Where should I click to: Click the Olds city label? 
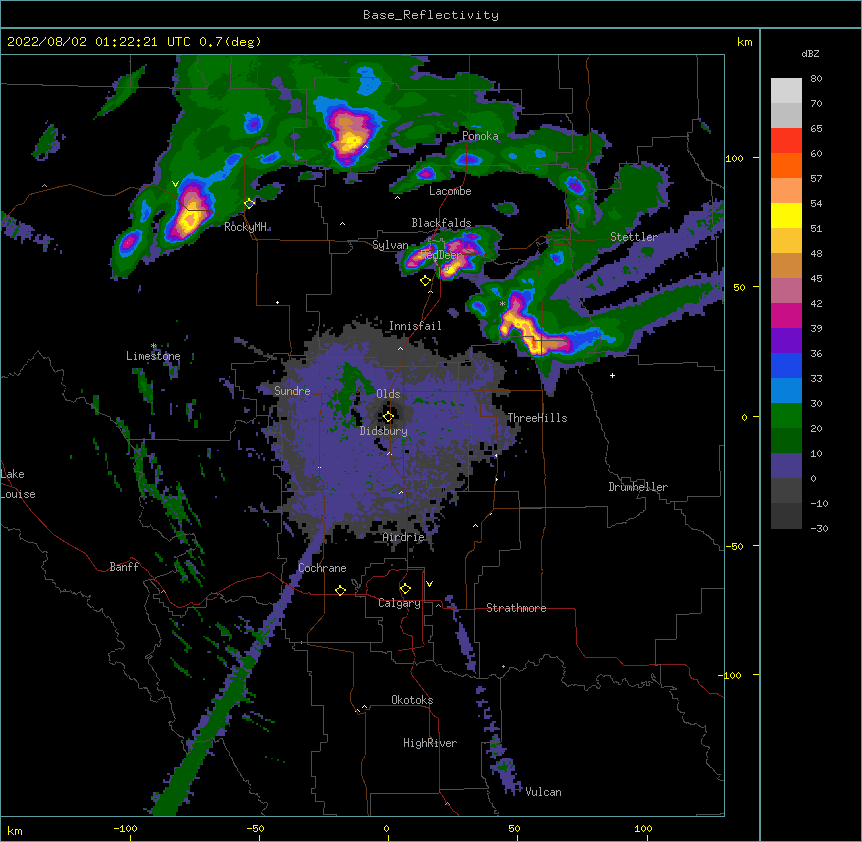tap(388, 394)
